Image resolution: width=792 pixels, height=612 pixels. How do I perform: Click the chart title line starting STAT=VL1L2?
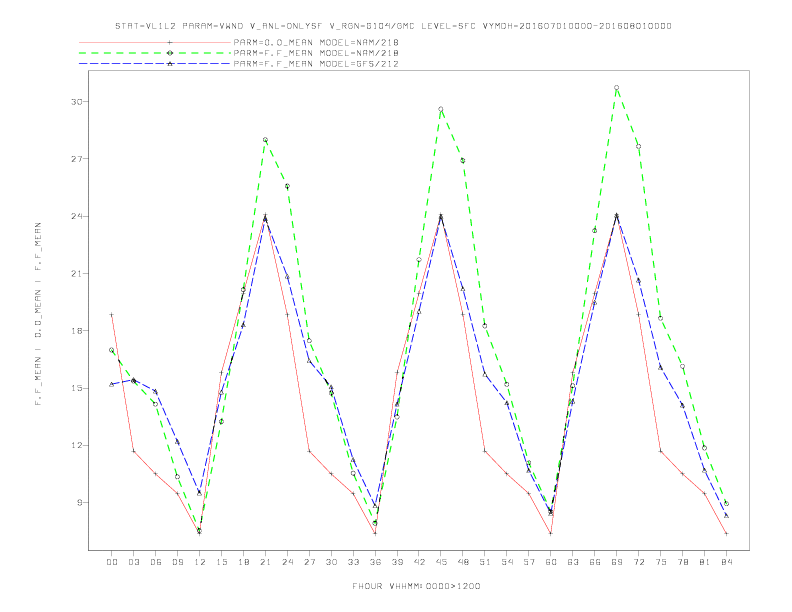pyautogui.click(x=393, y=26)
